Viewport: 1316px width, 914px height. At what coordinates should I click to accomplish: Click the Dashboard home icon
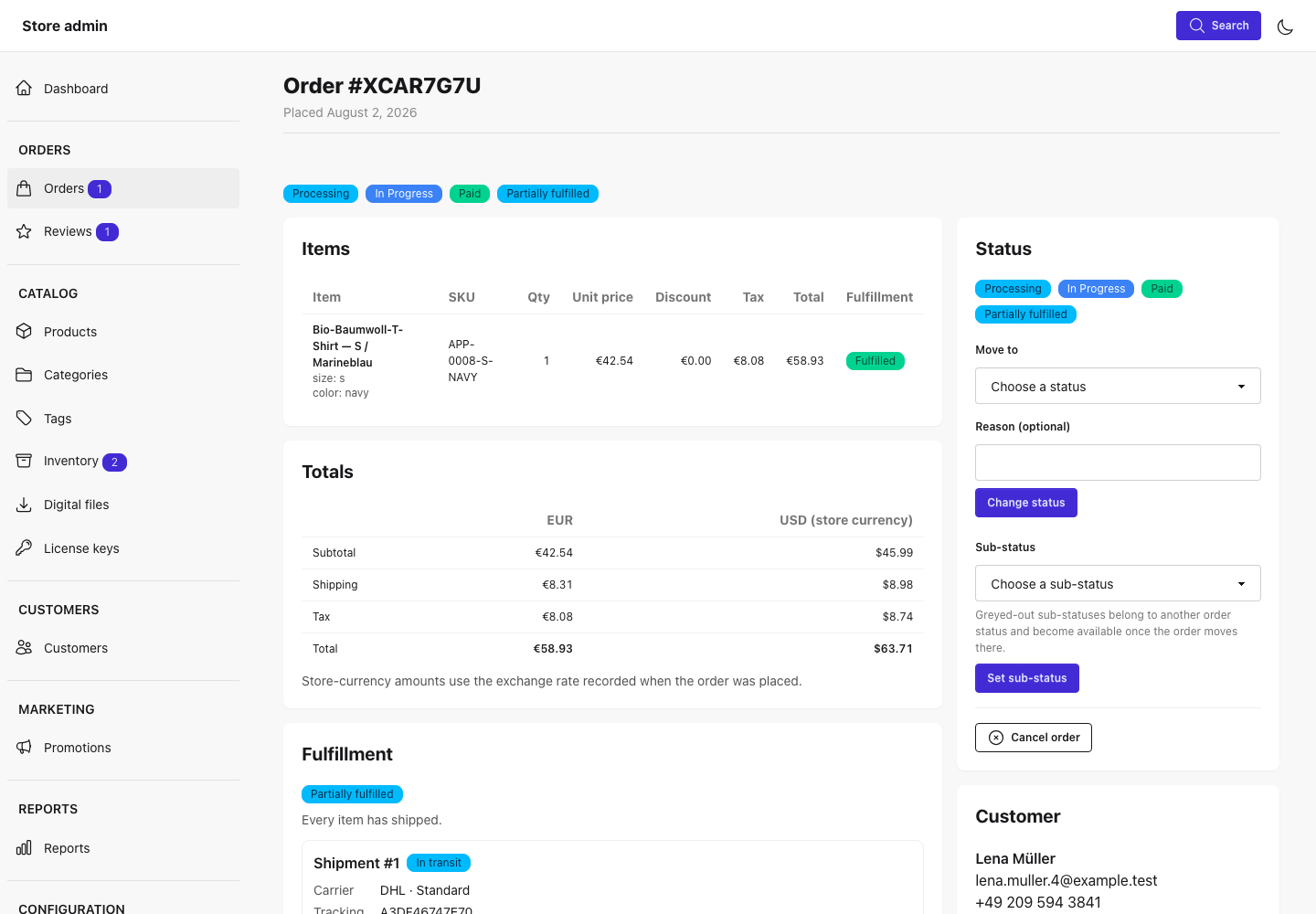coord(25,89)
